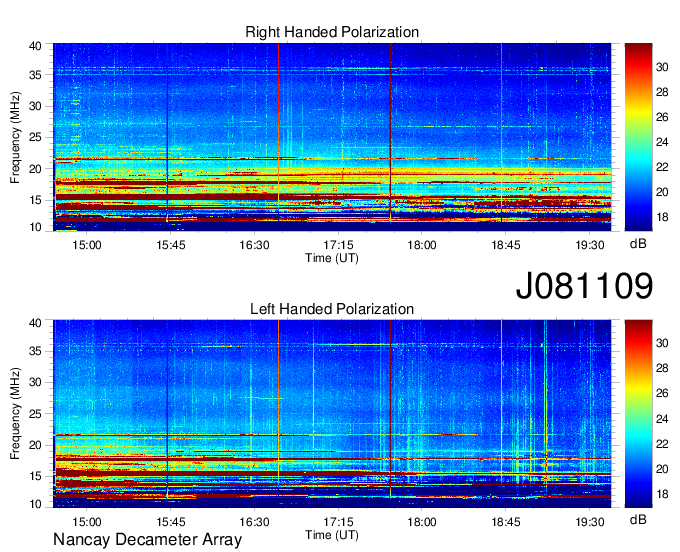
Task: Click the Right Handed Polarization spectrogram
Action: tap(332, 137)
